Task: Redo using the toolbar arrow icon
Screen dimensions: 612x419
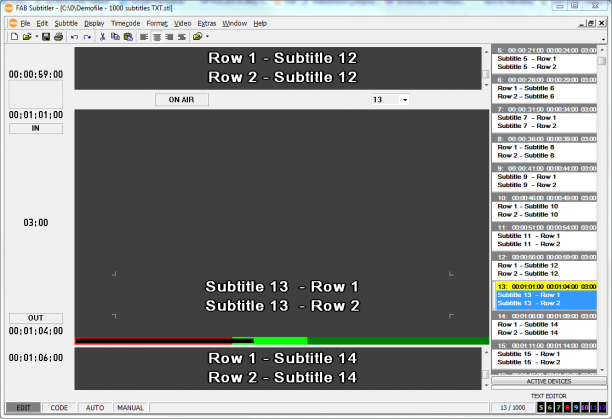Action: click(87, 37)
